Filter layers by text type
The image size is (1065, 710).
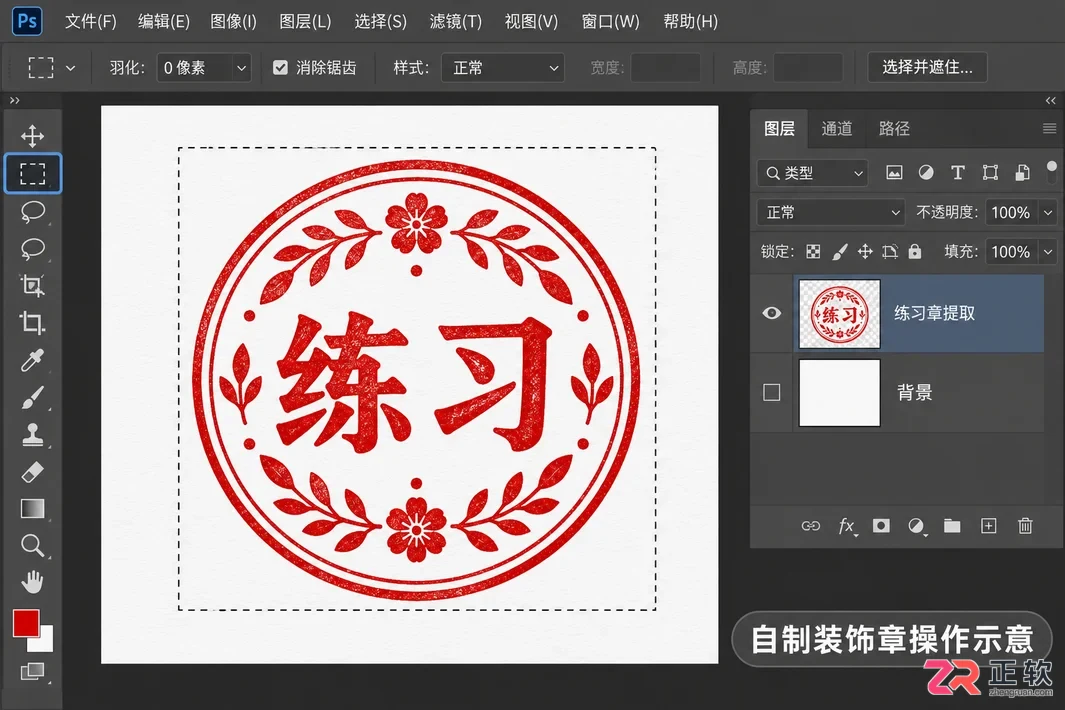958,173
